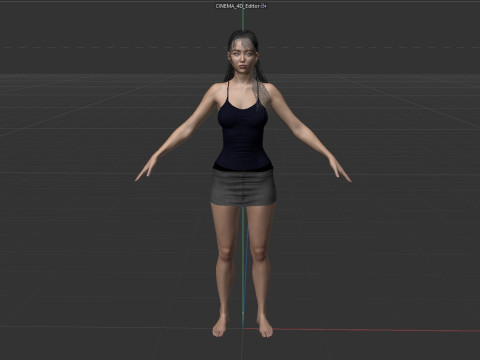Click the CINEMA_4D_Editor camera label
480x360 pixels.
point(238,6)
